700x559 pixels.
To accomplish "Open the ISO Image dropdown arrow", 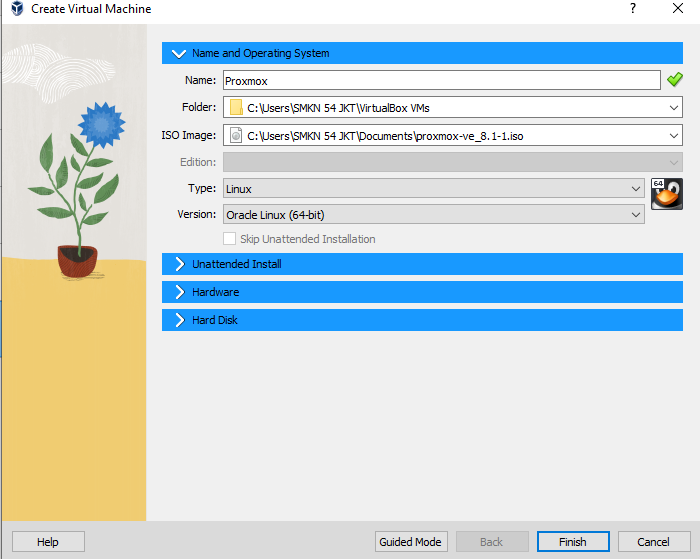I will pos(674,136).
